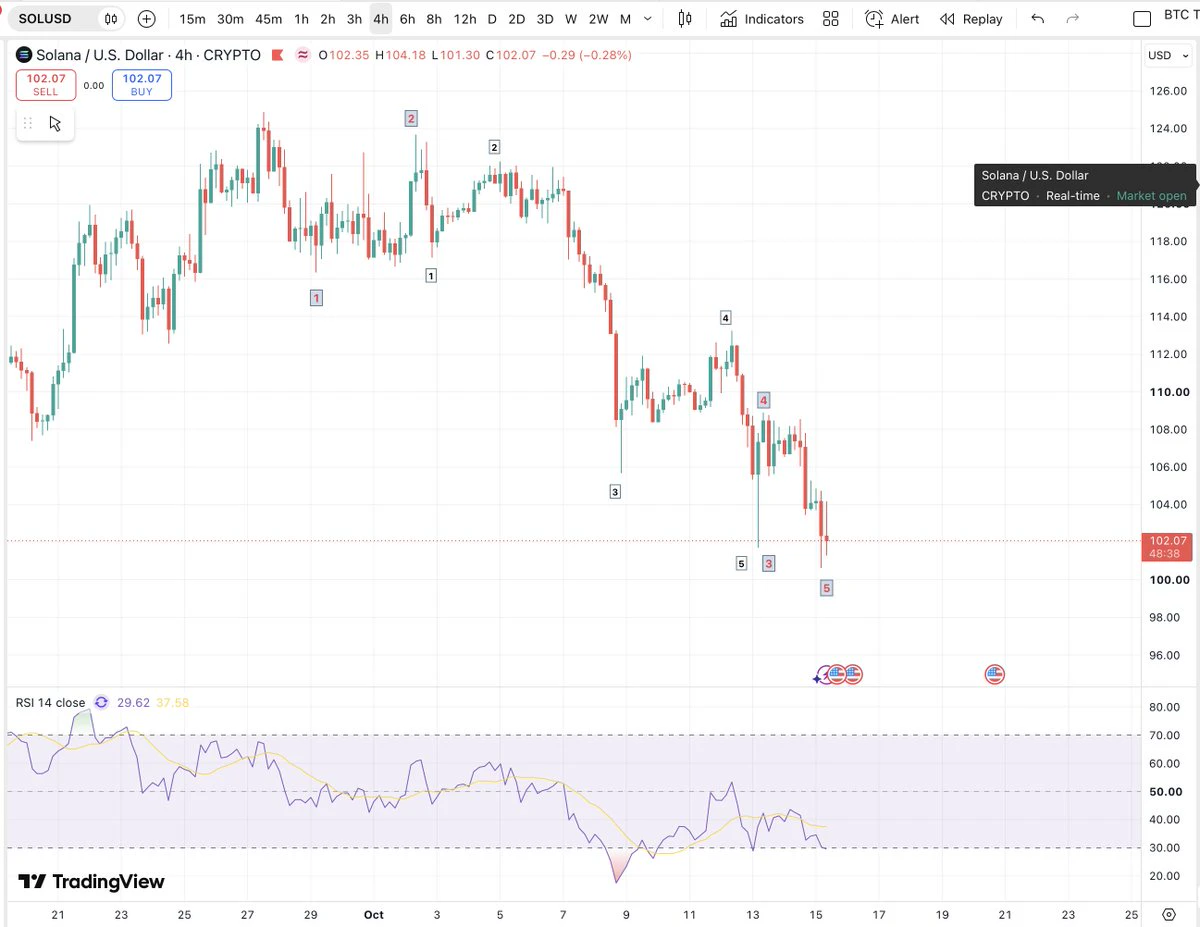Select the arrow cursor tool
This screenshot has width=1200, height=927.
(55, 123)
